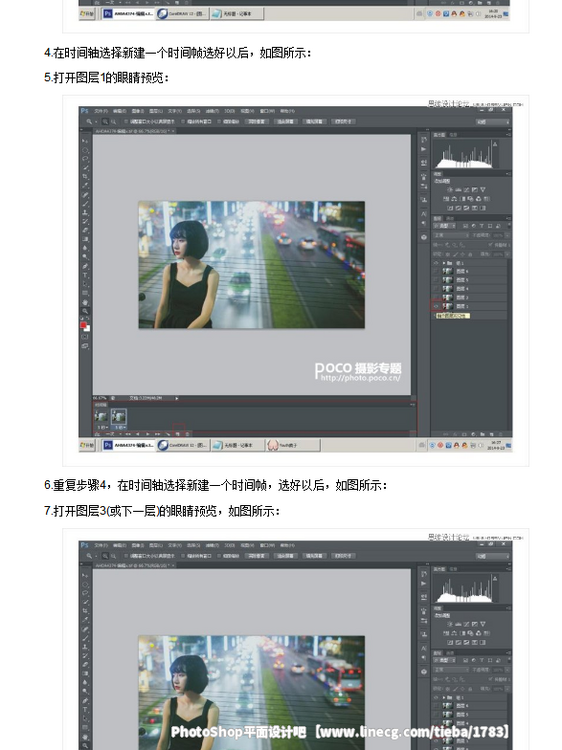This screenshot has height=750, width=562.
Task: Select Eraser tool in step-5 Photoshop screenshot
Action: coord(85,230)
